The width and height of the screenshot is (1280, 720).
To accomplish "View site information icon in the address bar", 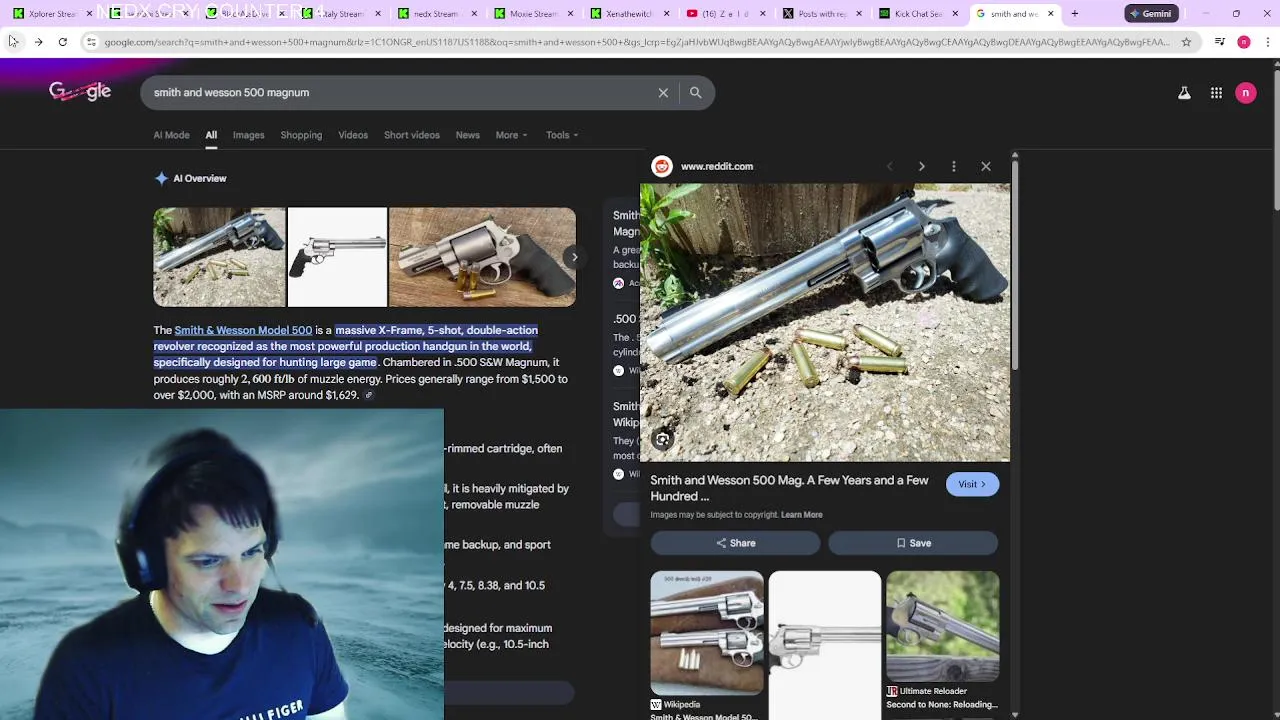I will coord(91,42).
